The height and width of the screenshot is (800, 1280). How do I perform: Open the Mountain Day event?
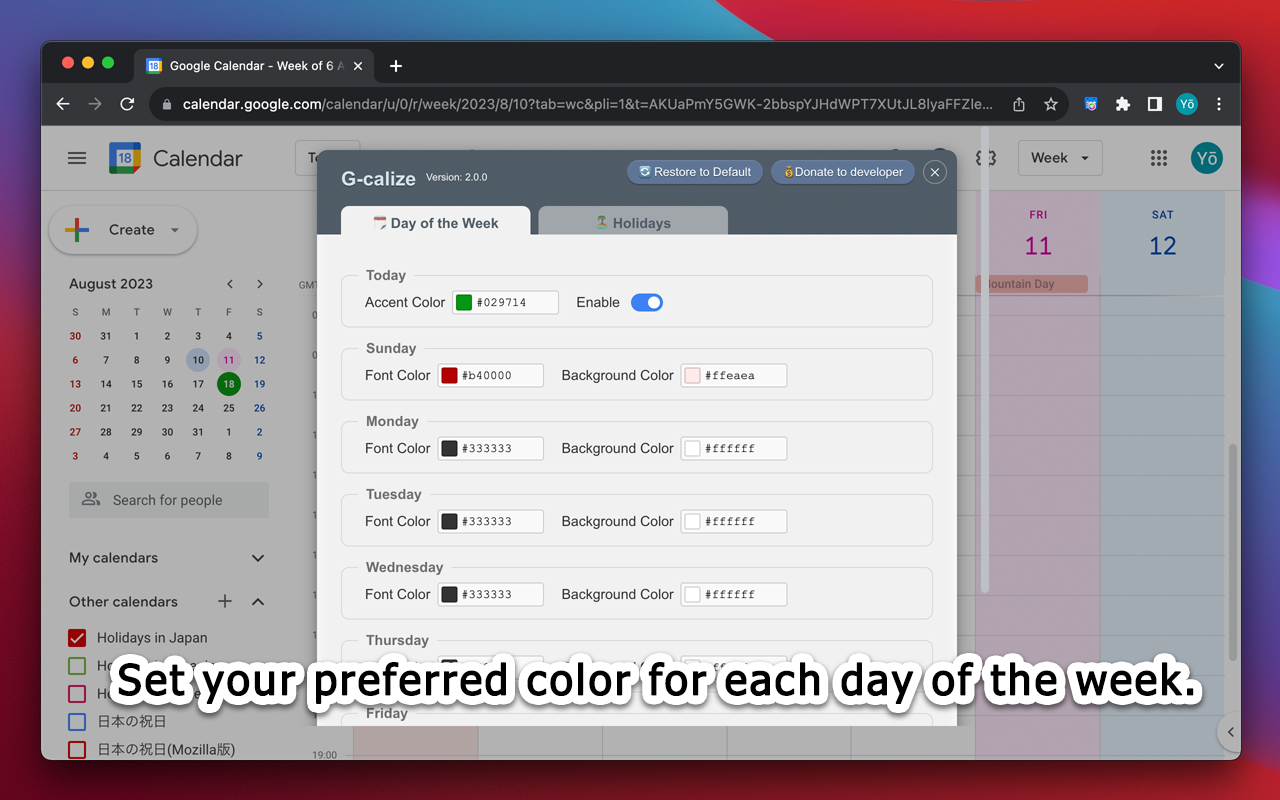[x=1031, y=284]
